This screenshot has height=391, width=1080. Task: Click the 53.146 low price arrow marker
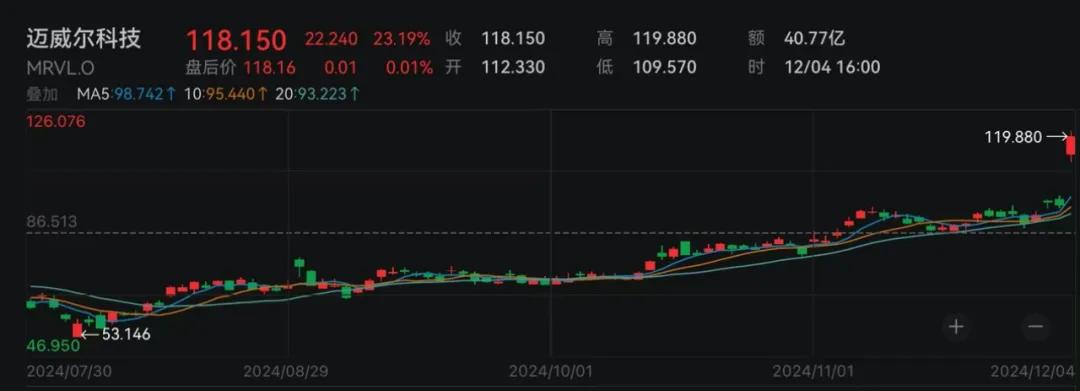pyautogui.click(x=116, y=335)
